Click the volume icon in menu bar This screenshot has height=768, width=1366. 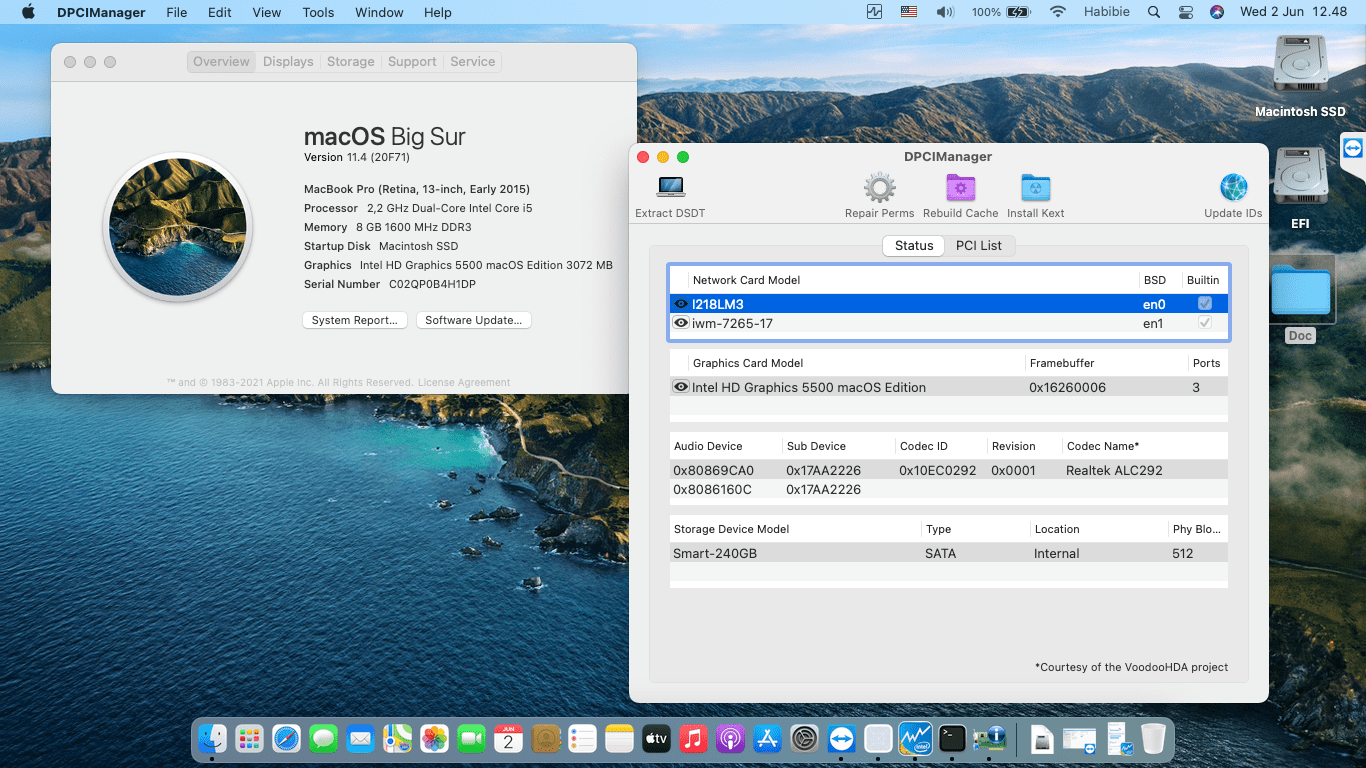point(945,12)
